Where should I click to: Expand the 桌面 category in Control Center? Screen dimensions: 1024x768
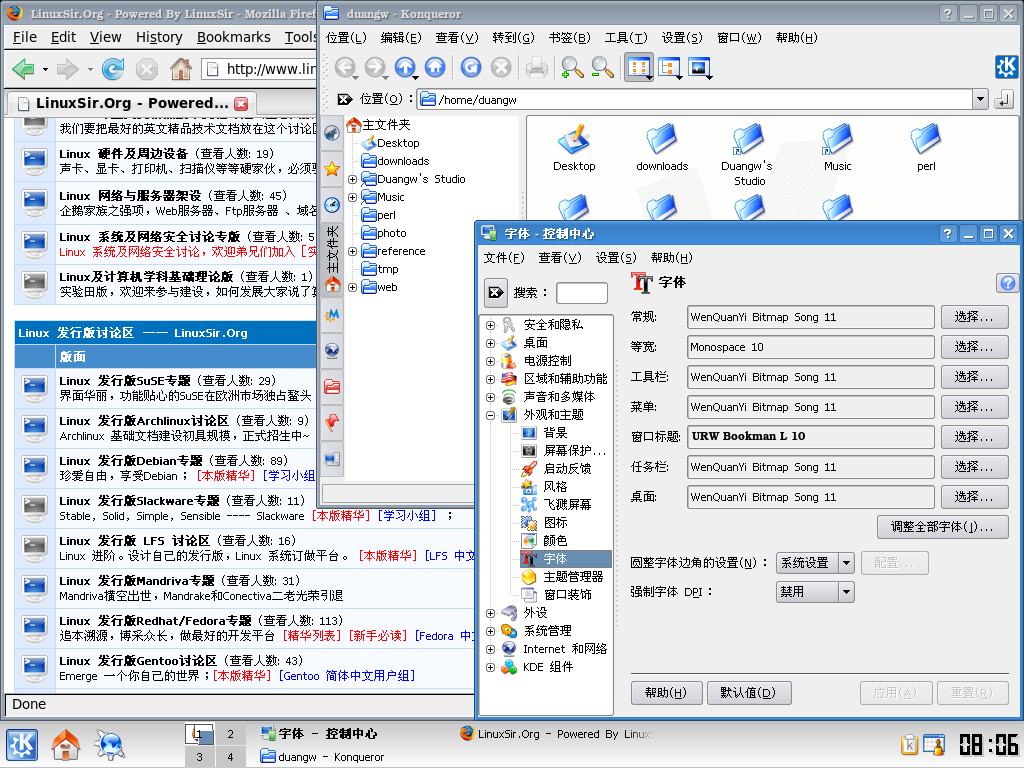point(490,343)
